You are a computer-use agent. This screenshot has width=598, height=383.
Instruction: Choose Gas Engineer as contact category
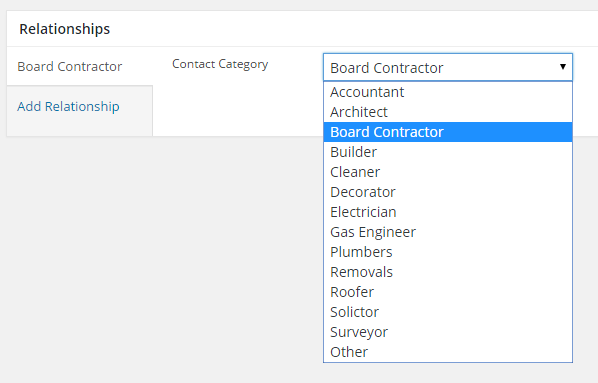tap(448, 232)
